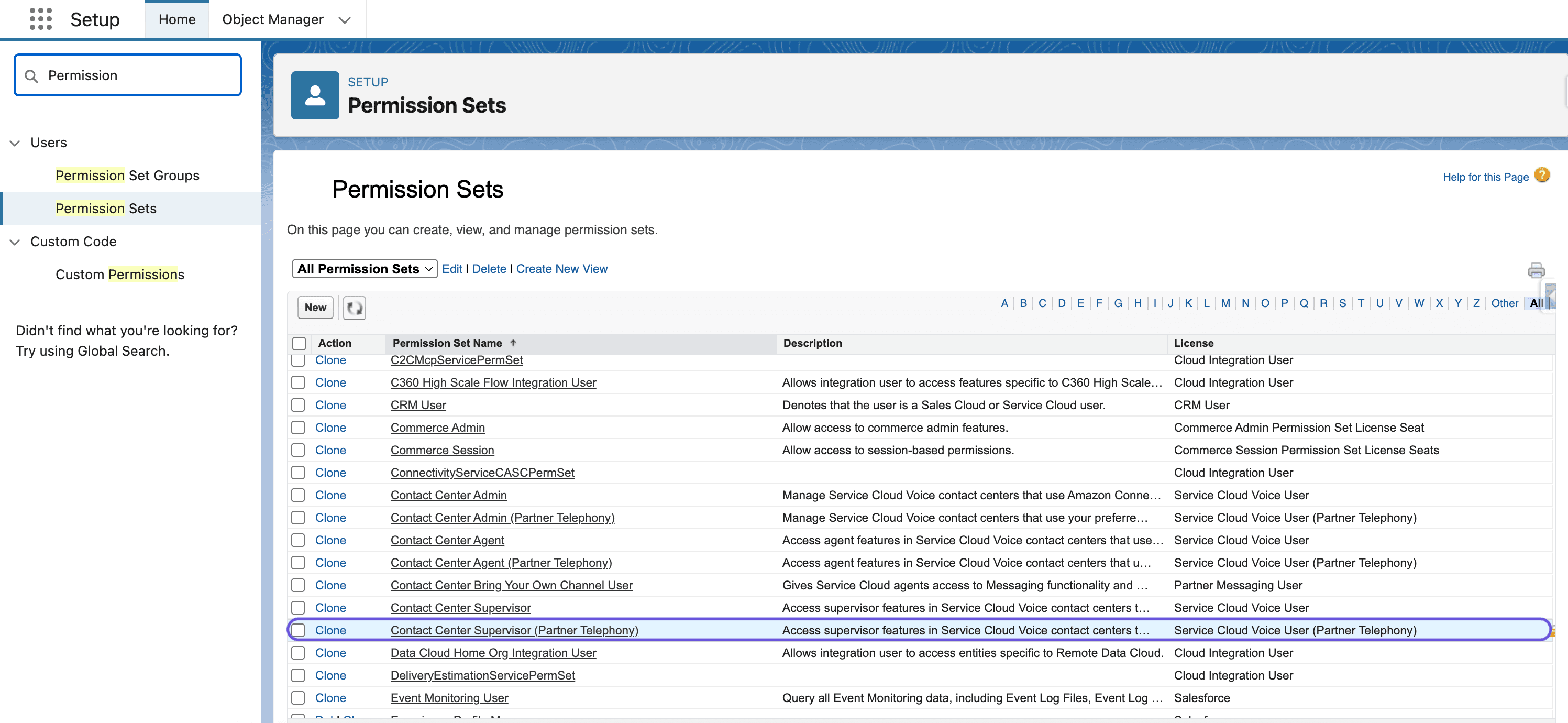Click the printer icon for a printable view

(x=1537, y=270)
